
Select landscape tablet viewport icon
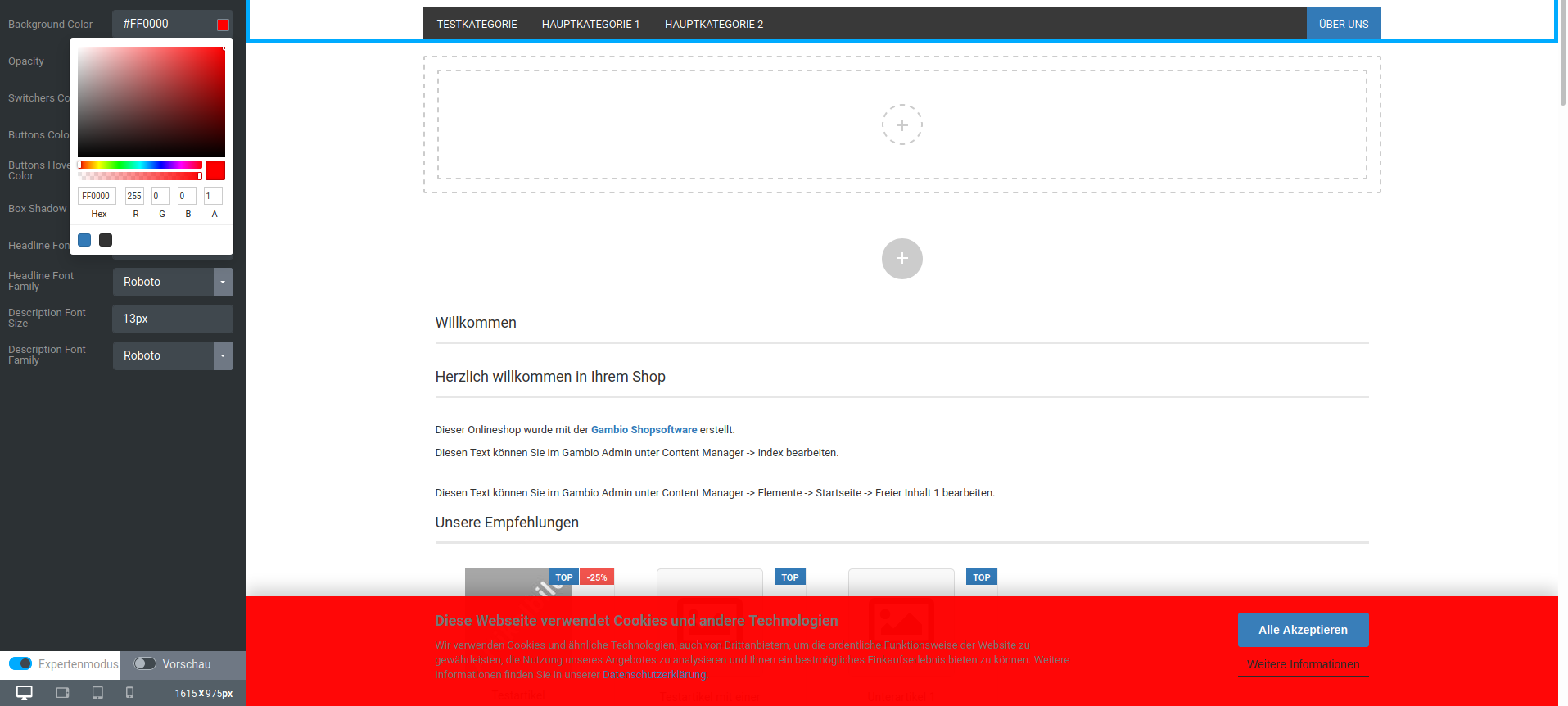[62, 693]
